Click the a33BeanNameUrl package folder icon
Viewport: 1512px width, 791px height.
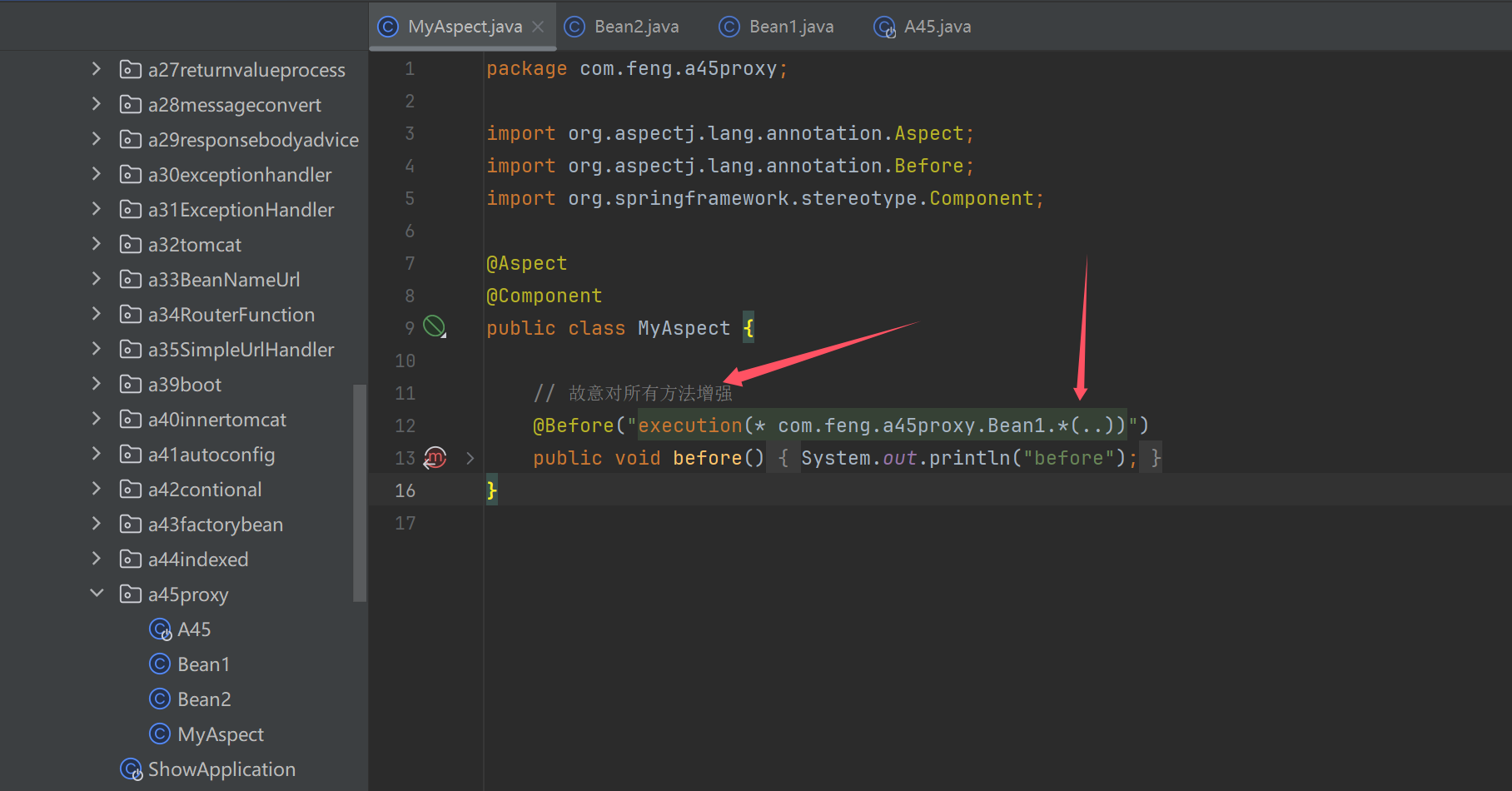click(131, 279)
